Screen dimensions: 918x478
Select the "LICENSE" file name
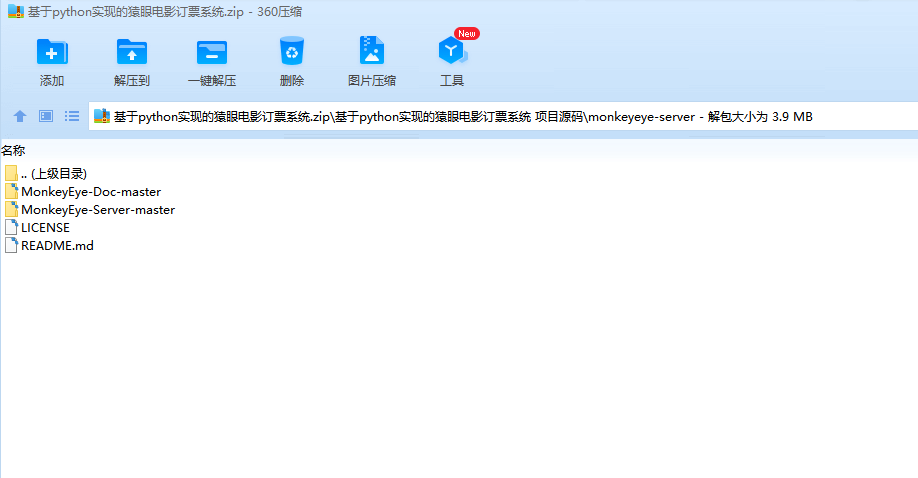(45, 227)
